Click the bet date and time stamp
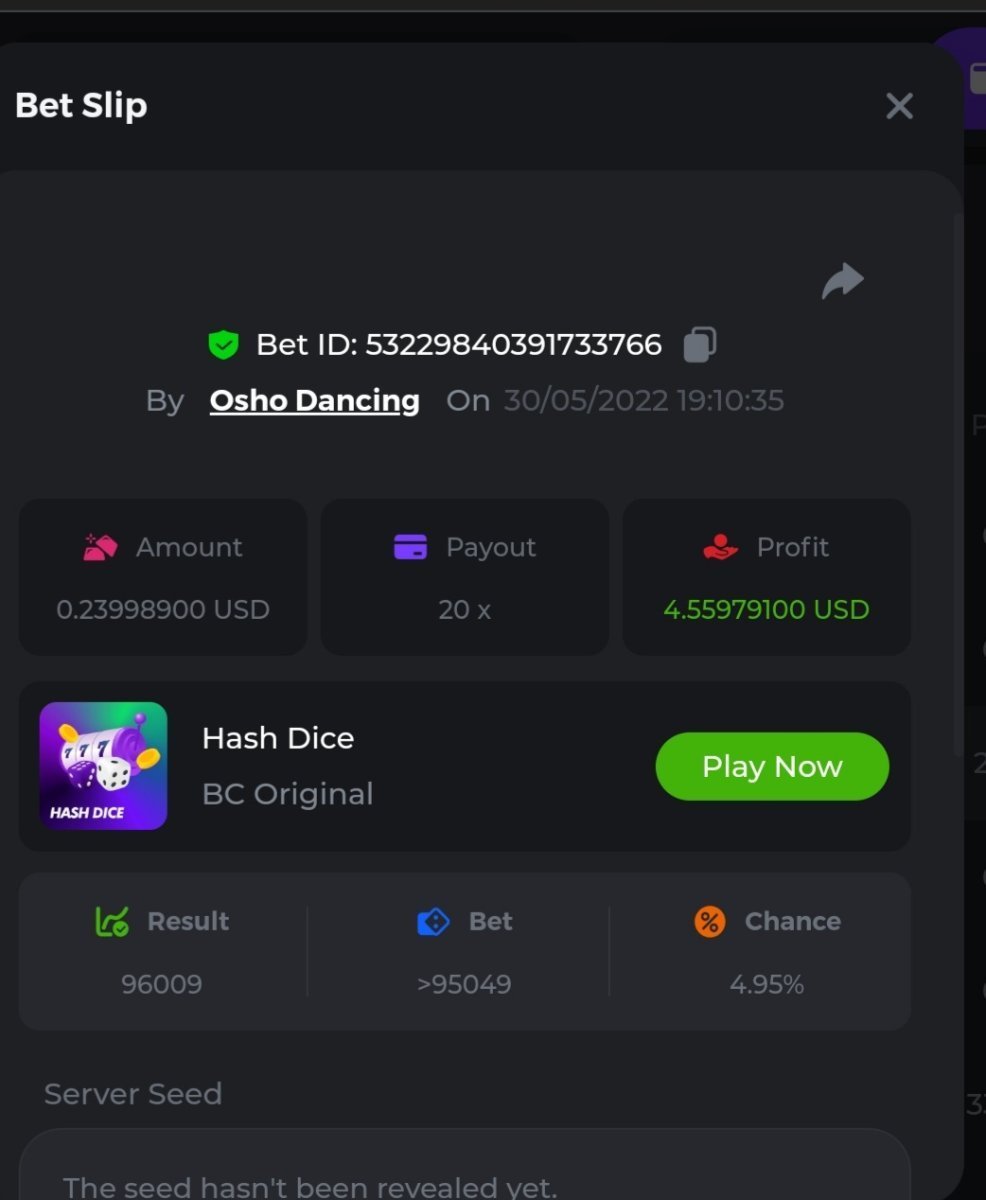This screenshot has width=986, height=1200. pos(644,400)
